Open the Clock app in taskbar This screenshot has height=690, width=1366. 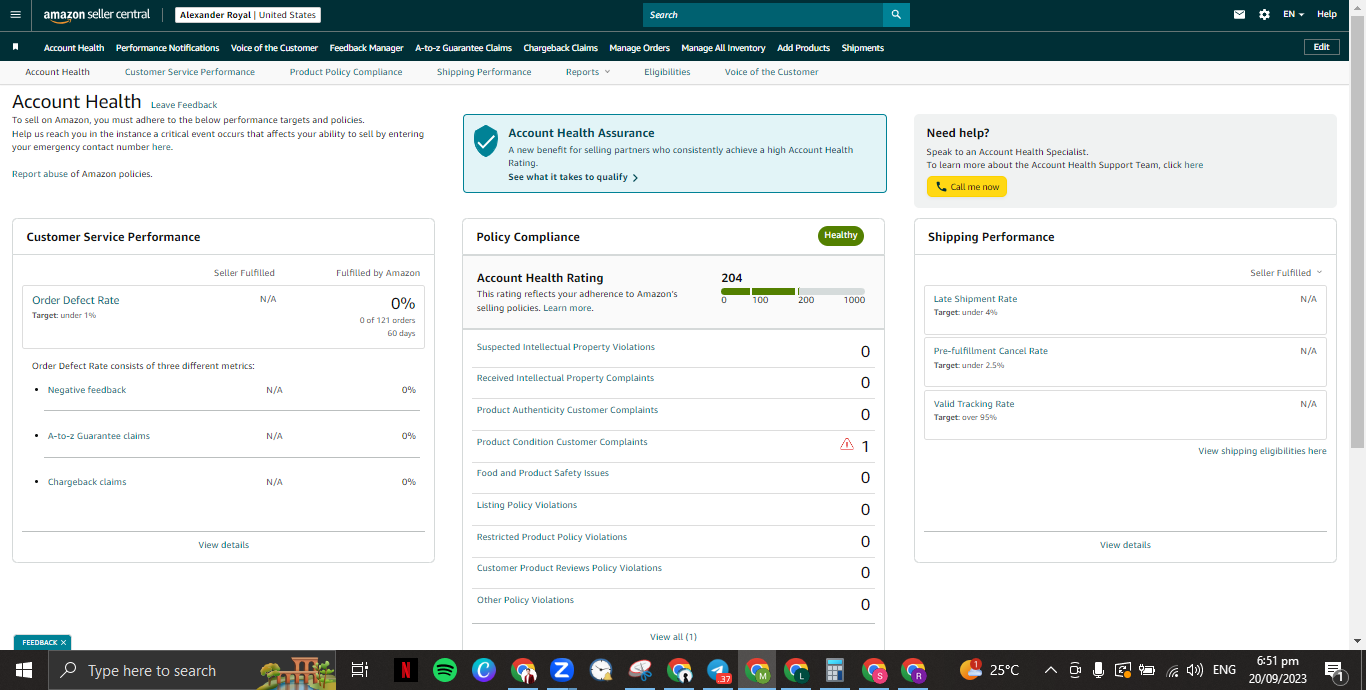601,670
